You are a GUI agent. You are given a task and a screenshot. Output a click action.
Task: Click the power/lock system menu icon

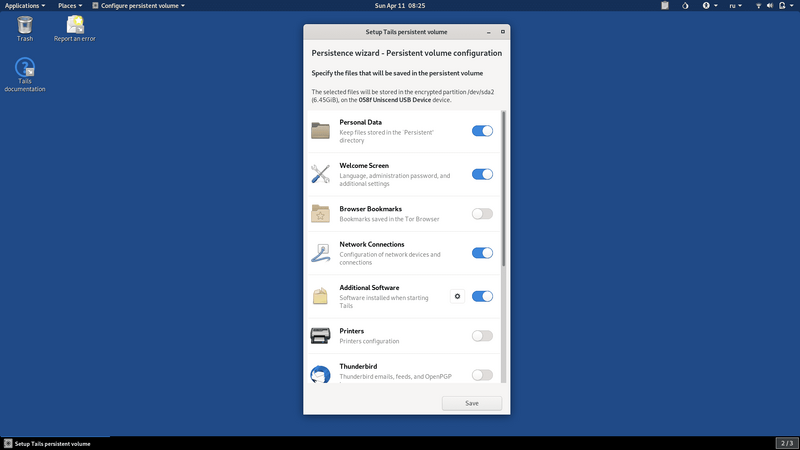point(782,6)
